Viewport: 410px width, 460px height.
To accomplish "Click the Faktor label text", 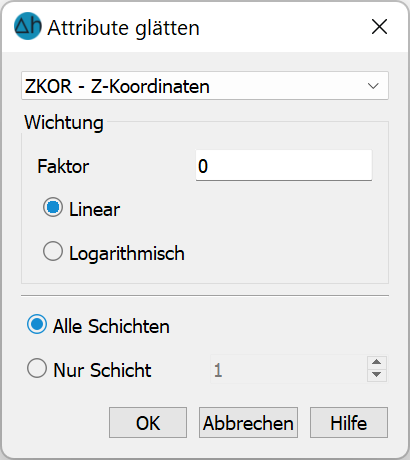I will (x=63, y=166).
